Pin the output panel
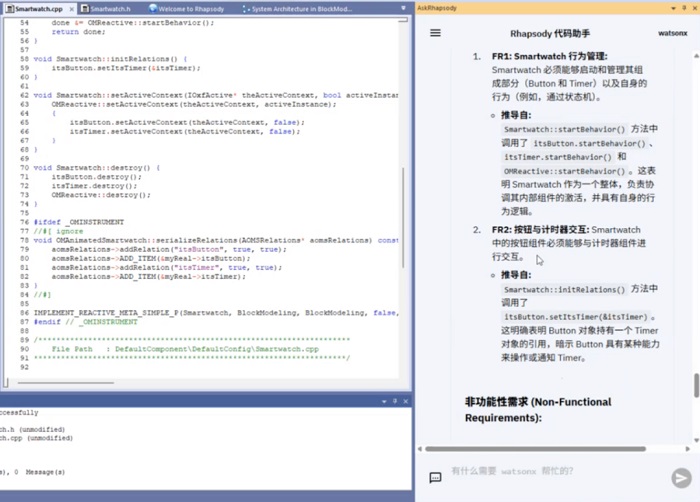This screenshot has height=502, width=700. [395, 402]
